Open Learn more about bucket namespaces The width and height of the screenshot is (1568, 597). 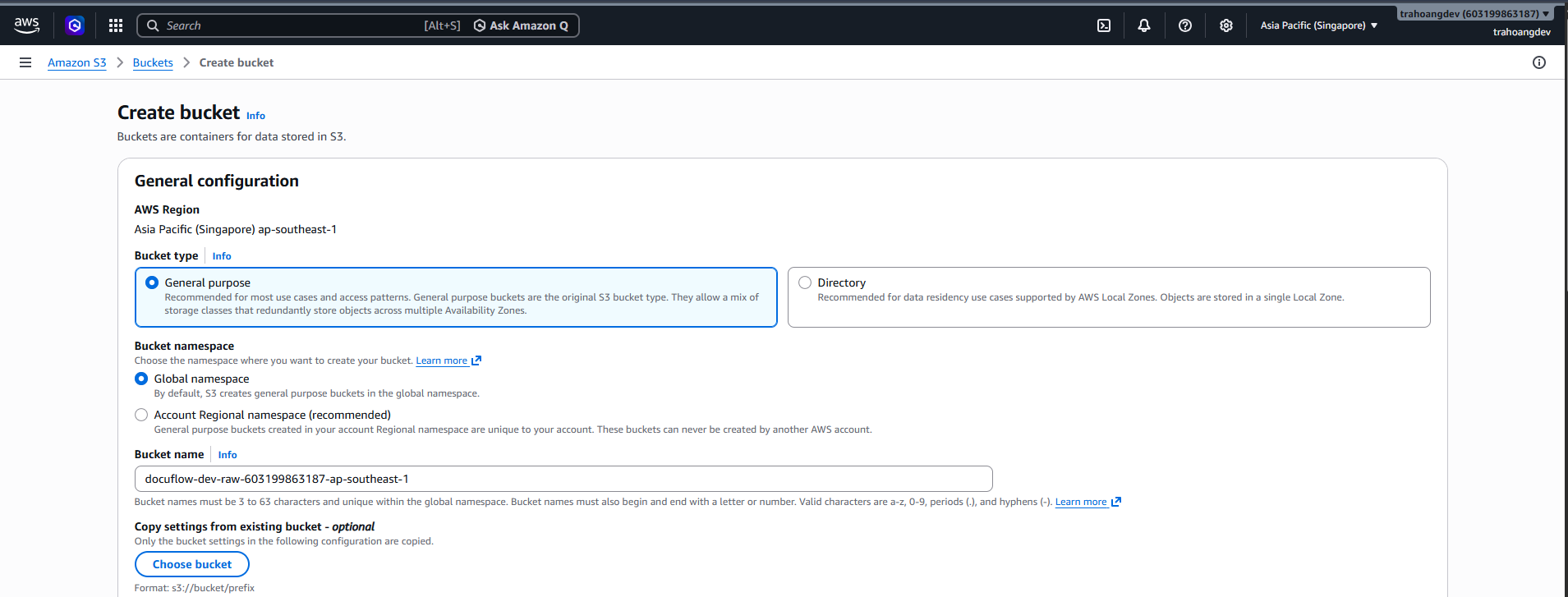442,360
